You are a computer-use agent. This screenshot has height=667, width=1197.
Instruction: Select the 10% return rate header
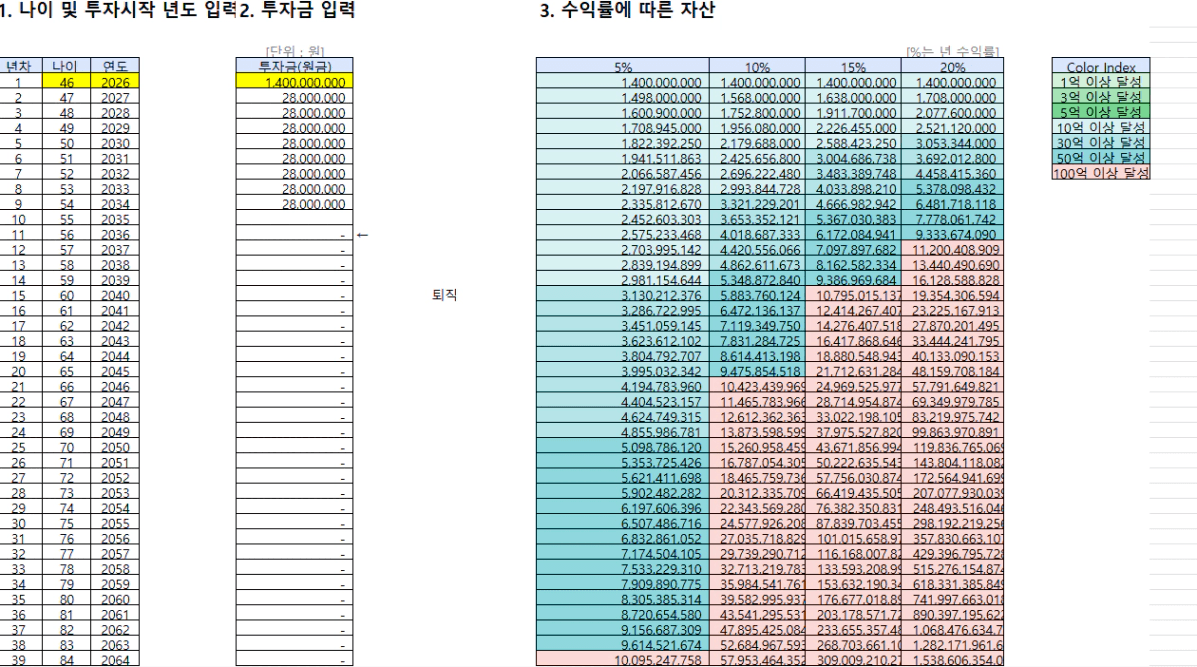click(757, 66)
